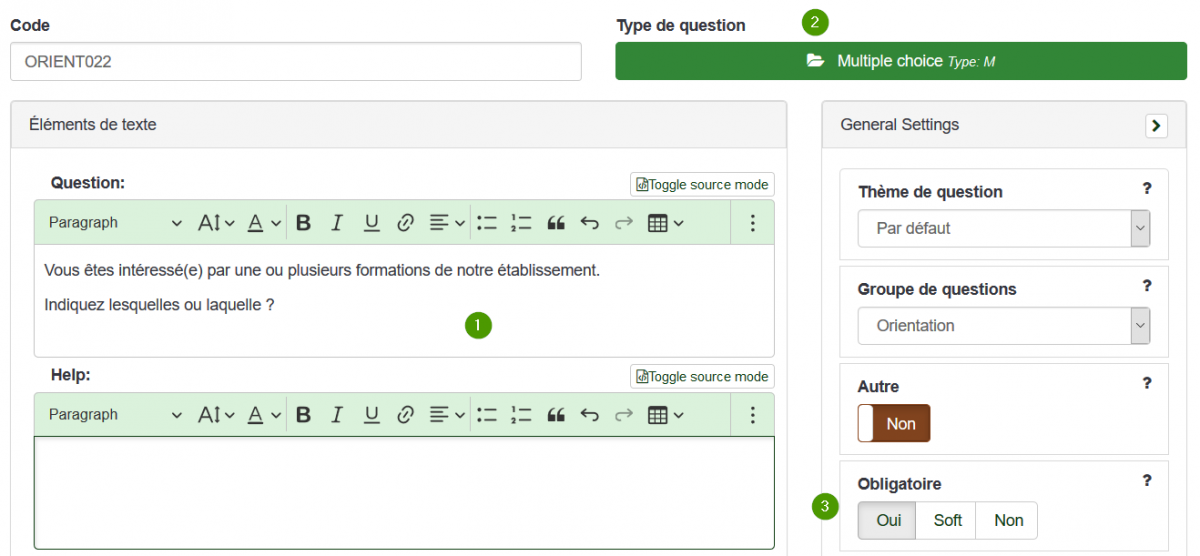1200x556 pixels.
Task: Add bulleted list in Help editor
Action: pyautogui.click(x=487, y=415)
